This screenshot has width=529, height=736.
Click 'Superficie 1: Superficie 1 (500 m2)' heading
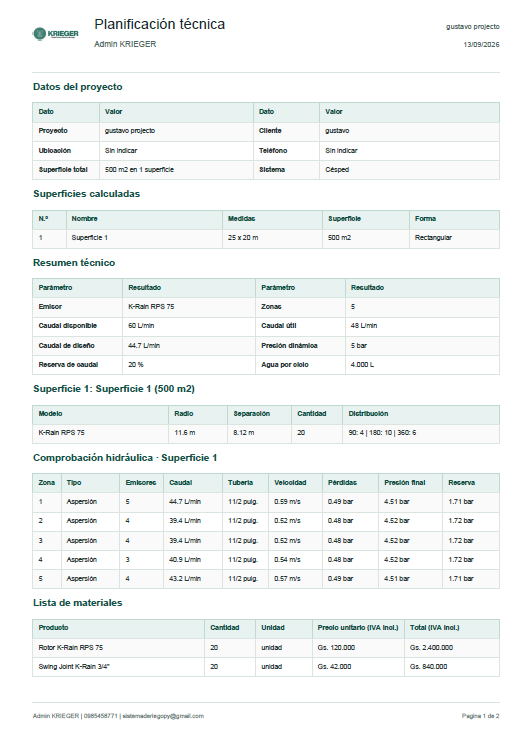click(x=114, y=389)
